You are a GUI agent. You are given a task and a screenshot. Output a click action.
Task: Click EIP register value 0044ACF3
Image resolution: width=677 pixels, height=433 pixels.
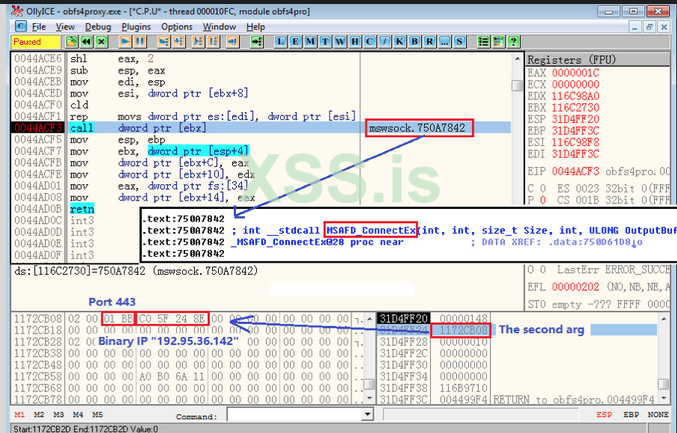[575, 171]
